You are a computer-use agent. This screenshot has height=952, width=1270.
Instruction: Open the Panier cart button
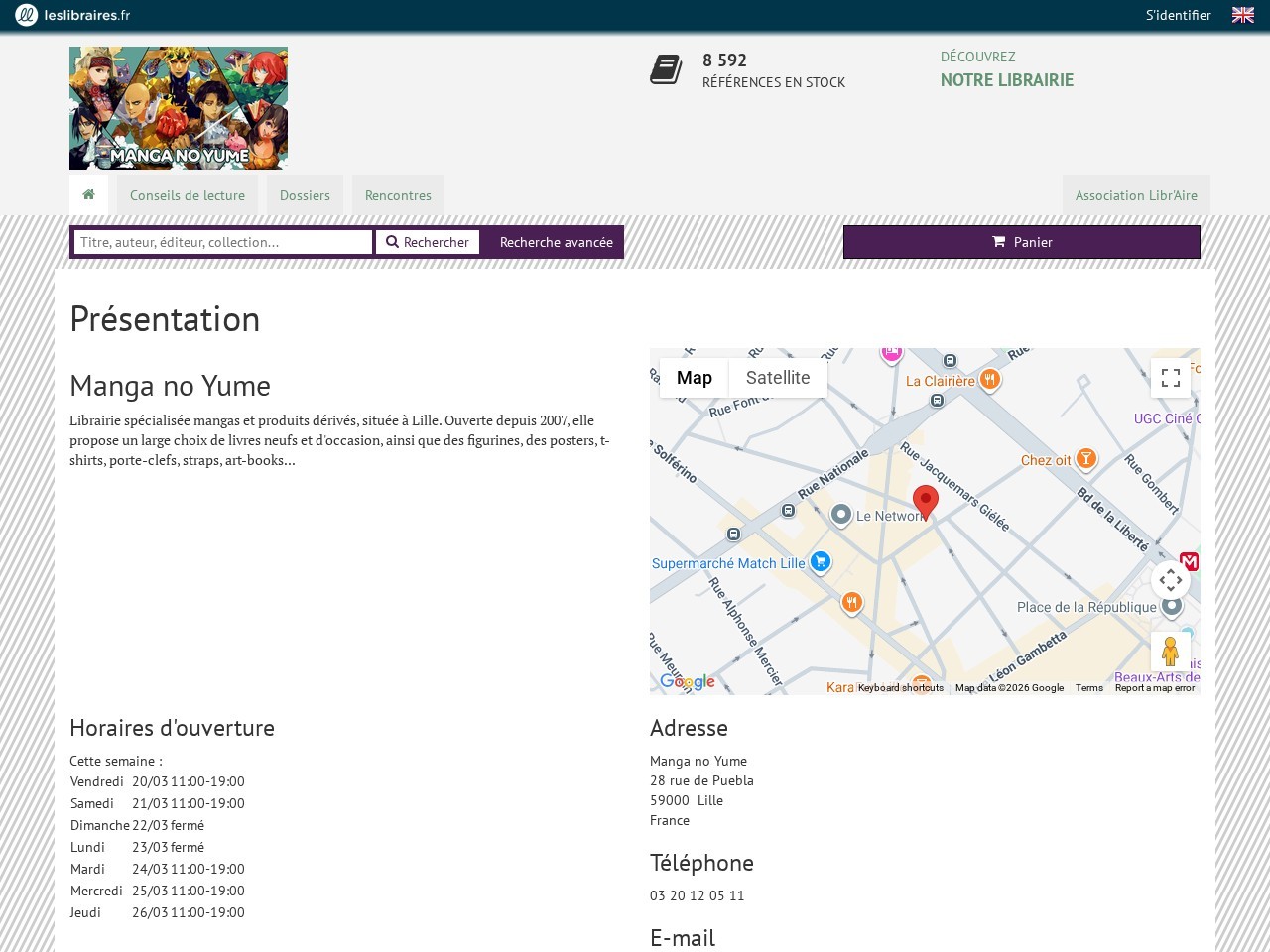click(x=1021, y=242)
